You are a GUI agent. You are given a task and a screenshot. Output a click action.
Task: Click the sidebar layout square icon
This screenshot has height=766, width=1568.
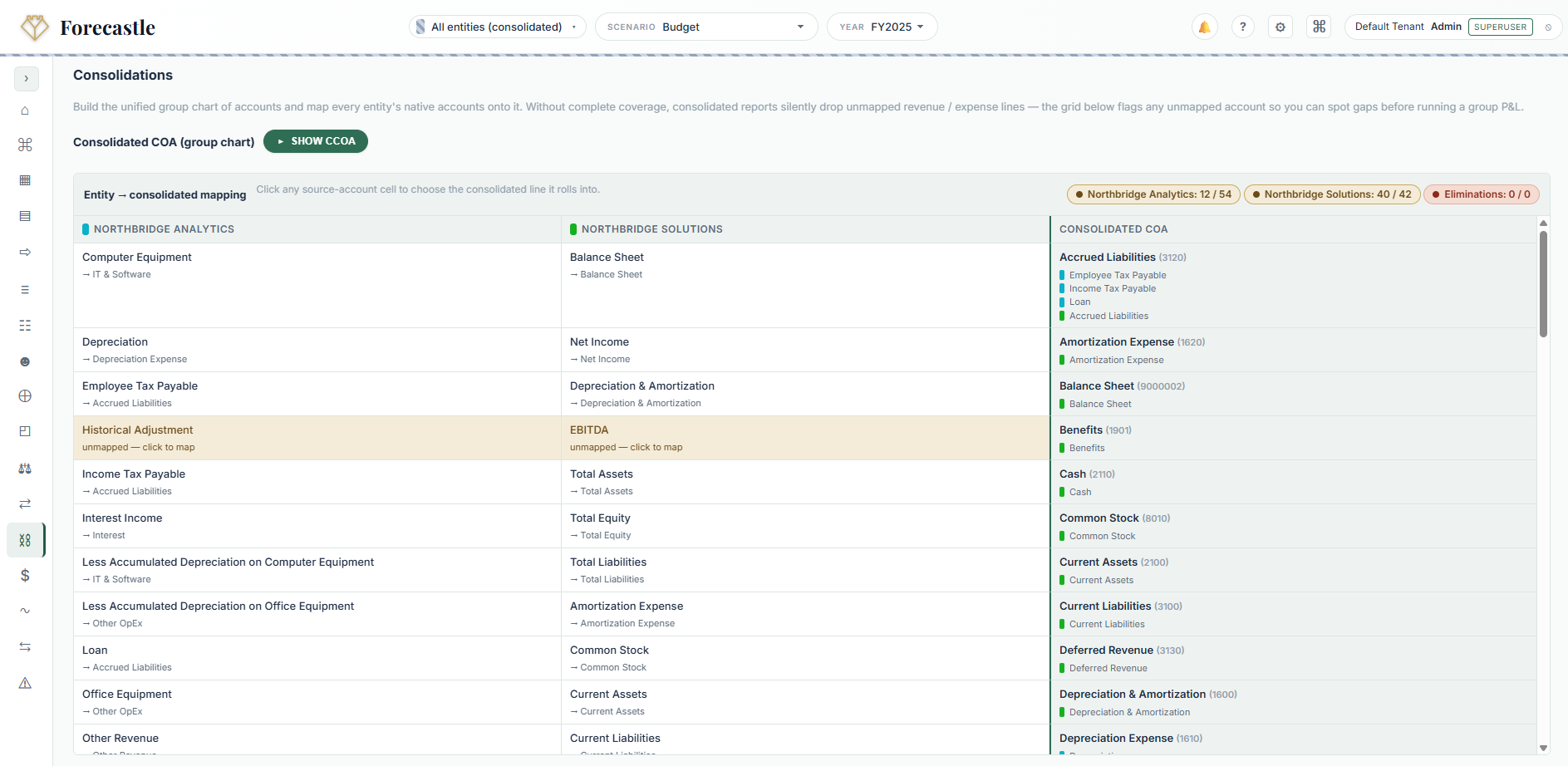(25, 431)
